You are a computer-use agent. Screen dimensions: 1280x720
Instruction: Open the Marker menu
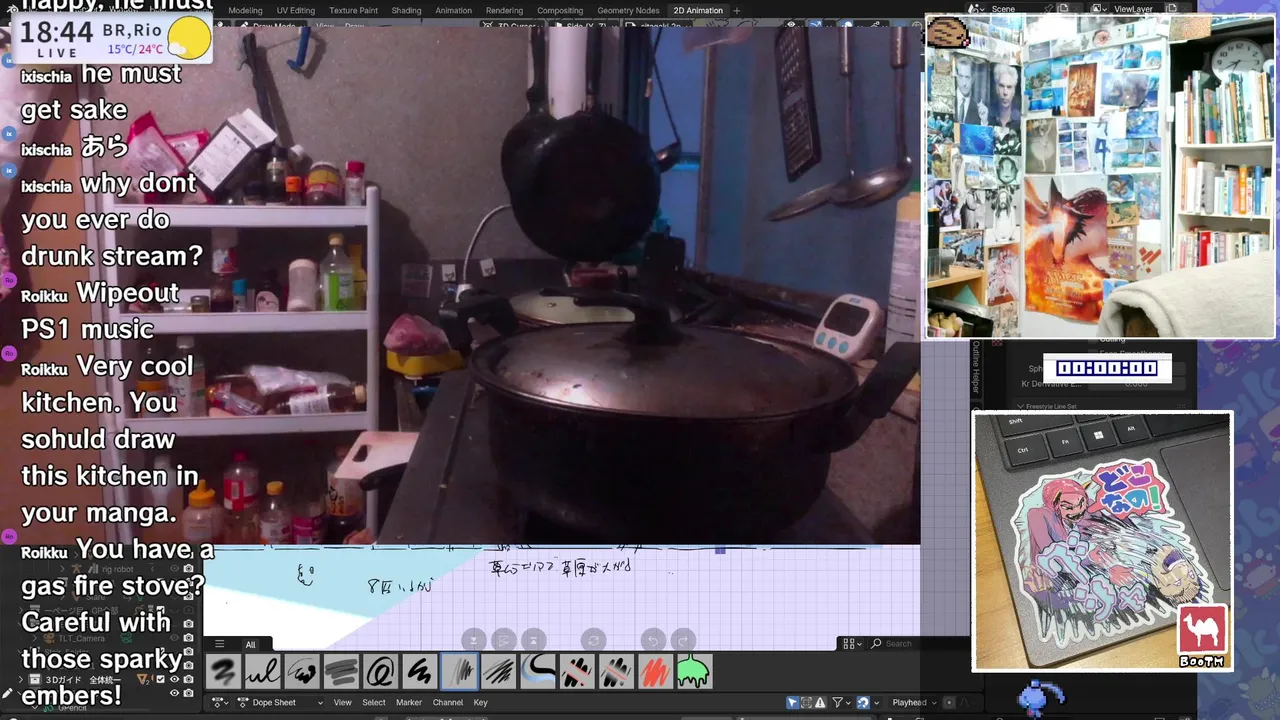tap(409, 702)
